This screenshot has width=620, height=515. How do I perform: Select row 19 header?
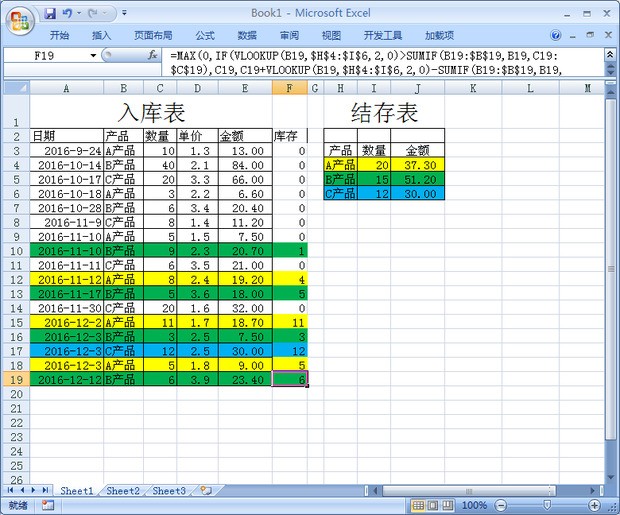[16, 380]
